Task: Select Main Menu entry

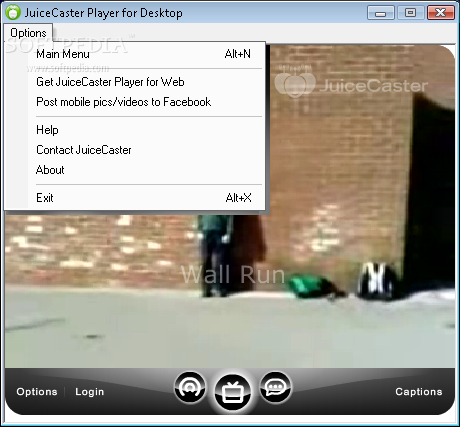Action: coord(135,54)
